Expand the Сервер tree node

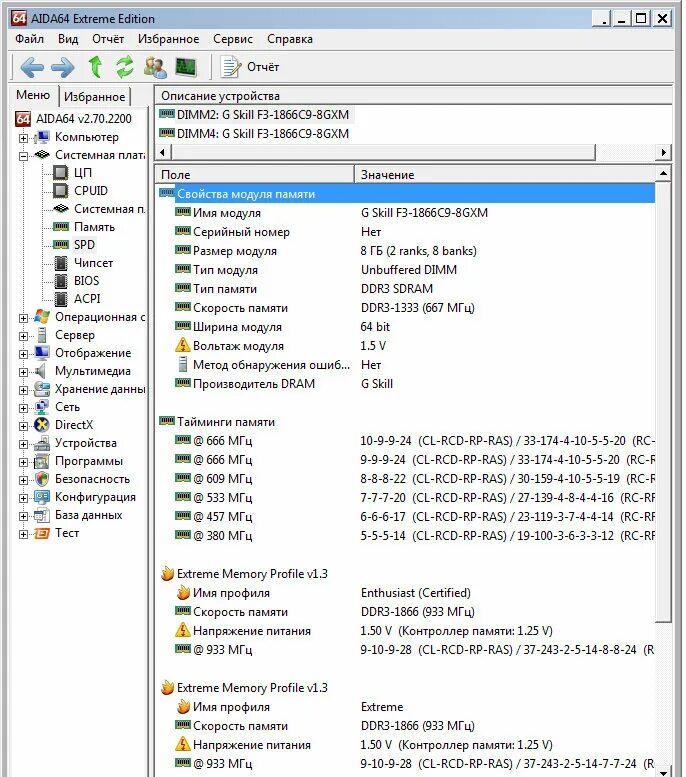click(x=23, y=336)
